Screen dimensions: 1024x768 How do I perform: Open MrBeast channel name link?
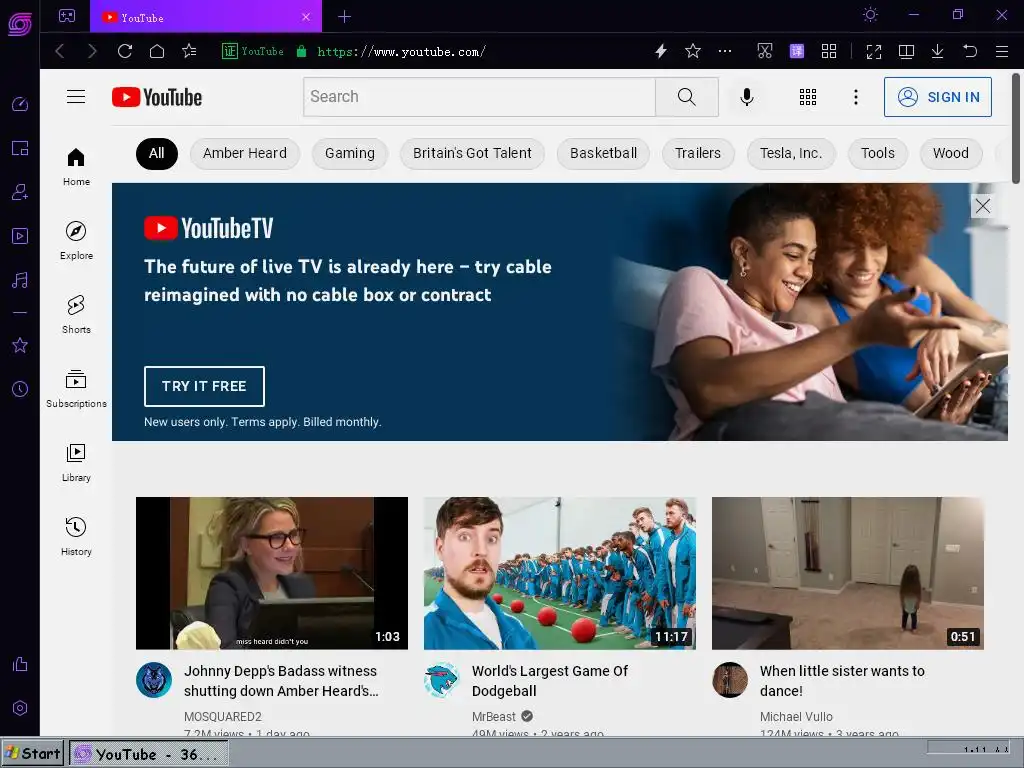point(494,716)
